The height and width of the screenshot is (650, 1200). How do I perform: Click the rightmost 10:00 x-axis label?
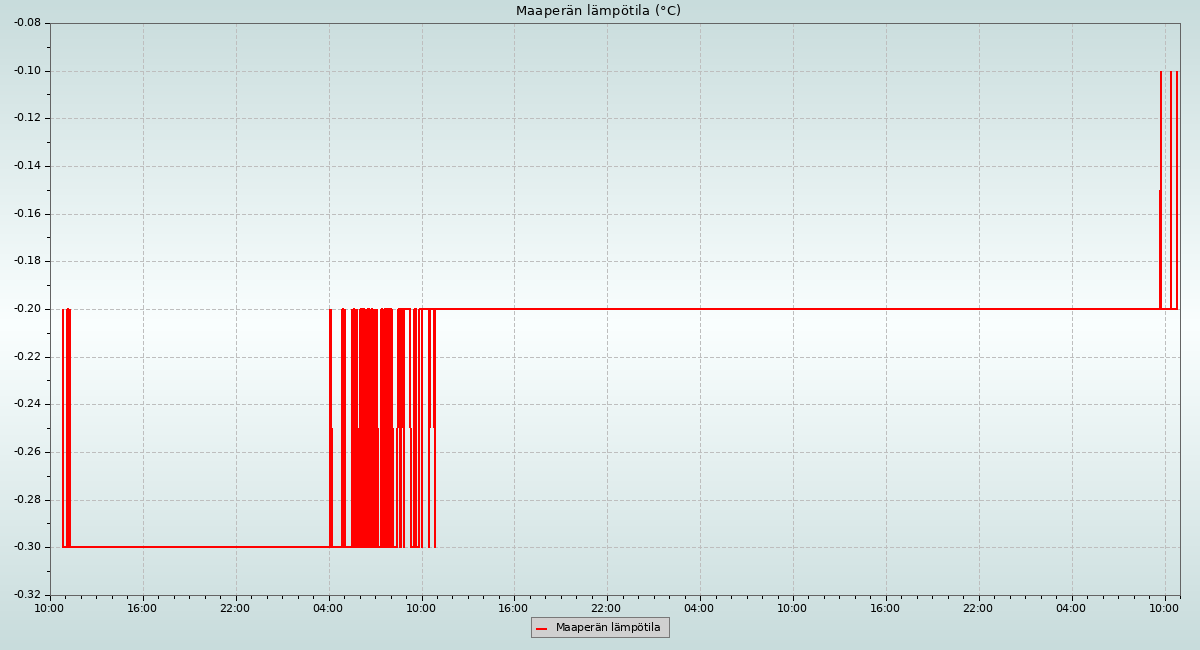1164,608
